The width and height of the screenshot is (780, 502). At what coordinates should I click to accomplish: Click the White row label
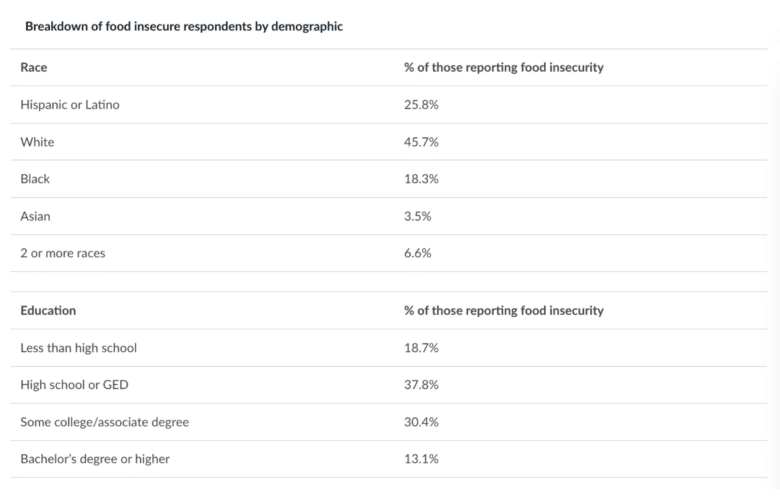click(x=37, y=142)
